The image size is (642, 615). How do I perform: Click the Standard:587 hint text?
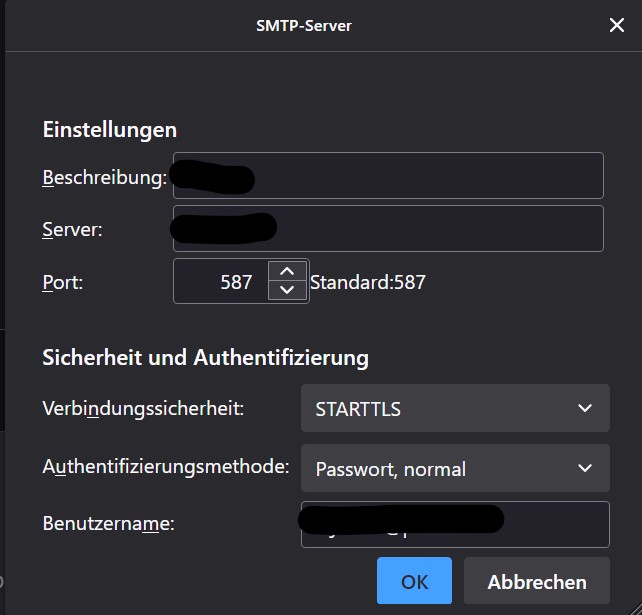(x=368, y=282)
